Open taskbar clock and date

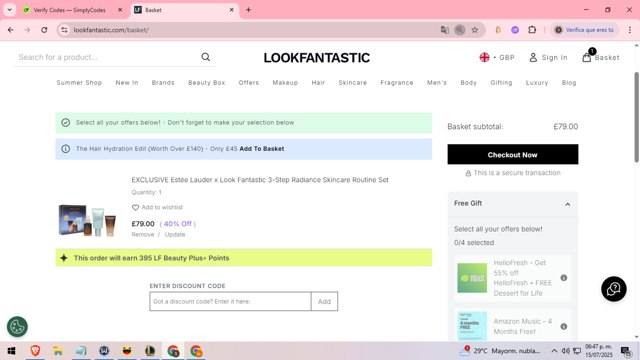coord(599,351)
